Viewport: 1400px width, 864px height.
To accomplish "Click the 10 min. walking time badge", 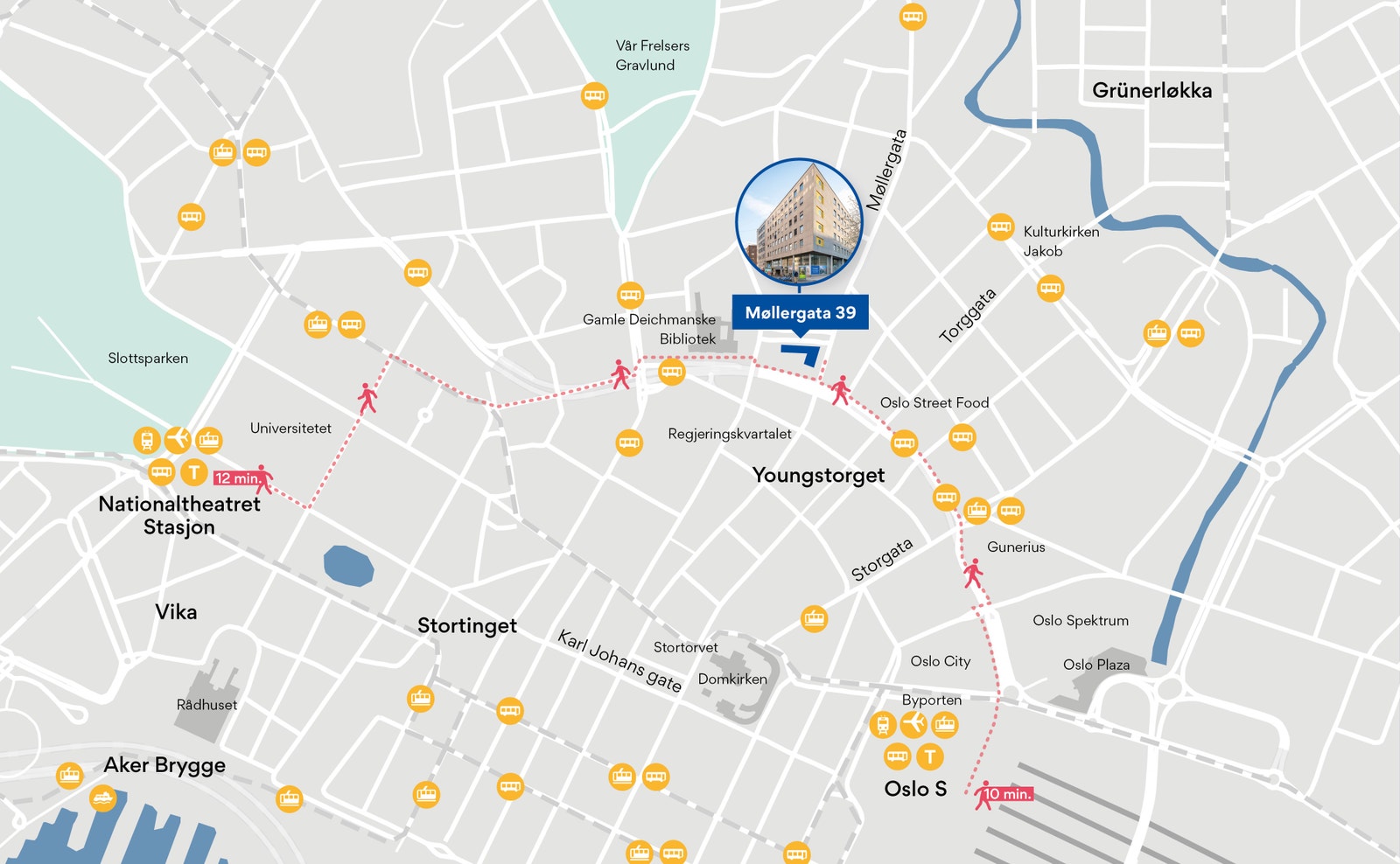I will [x=1008, y=794].
